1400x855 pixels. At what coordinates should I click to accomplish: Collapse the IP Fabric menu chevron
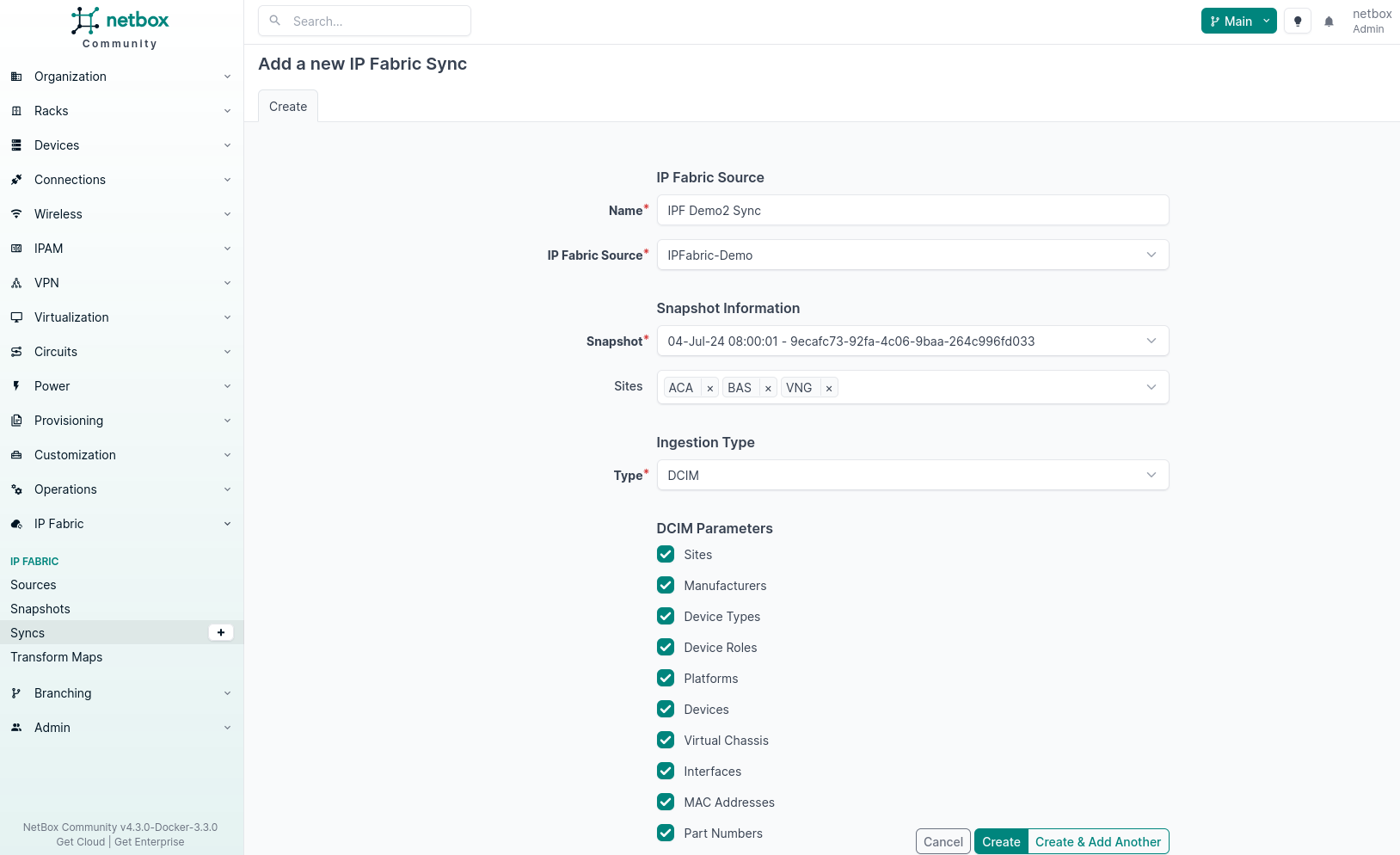(x=227, y=524)
